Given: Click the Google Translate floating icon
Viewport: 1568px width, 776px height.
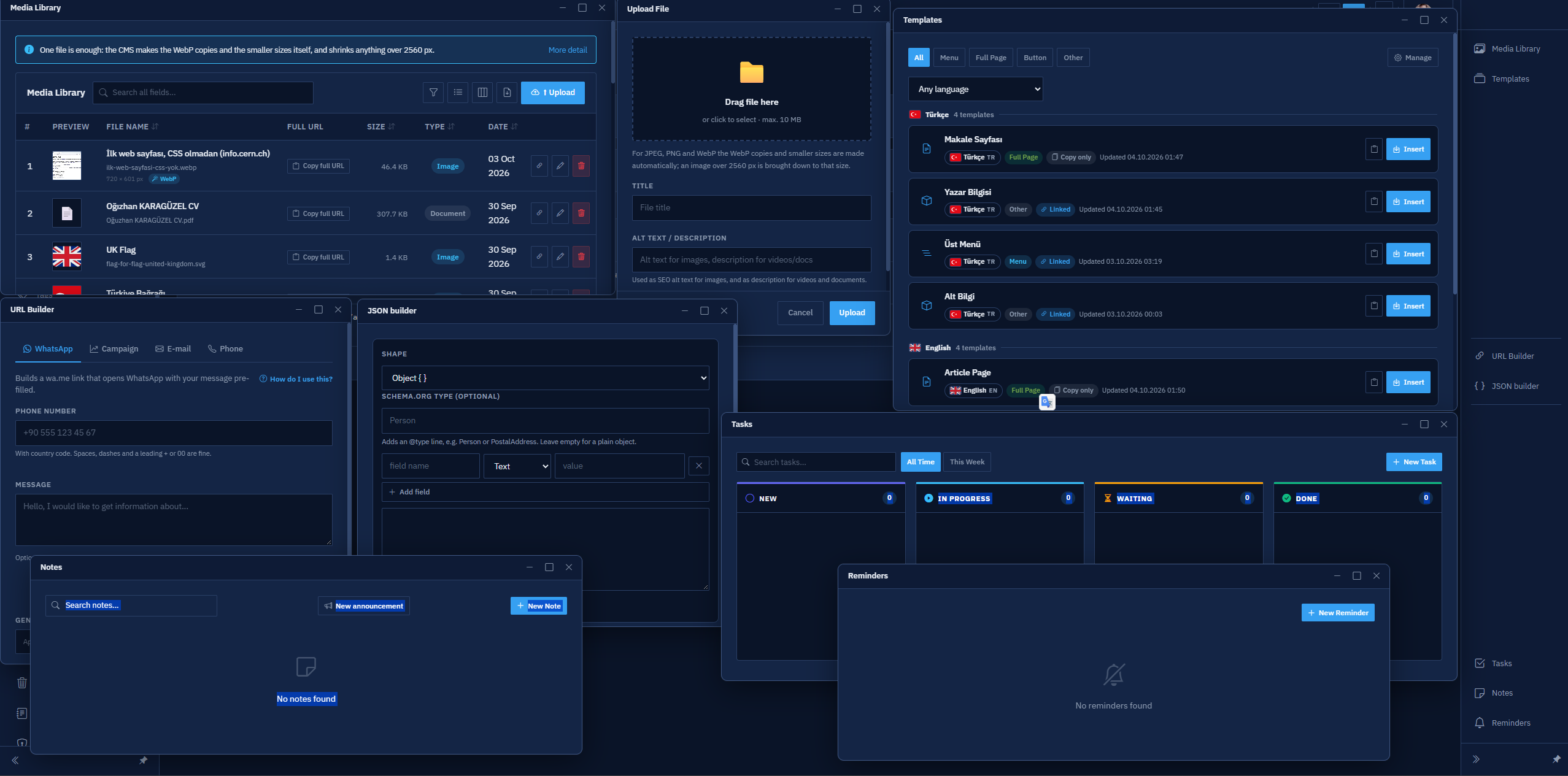Looking at the screenshot, I should 1047,402.
